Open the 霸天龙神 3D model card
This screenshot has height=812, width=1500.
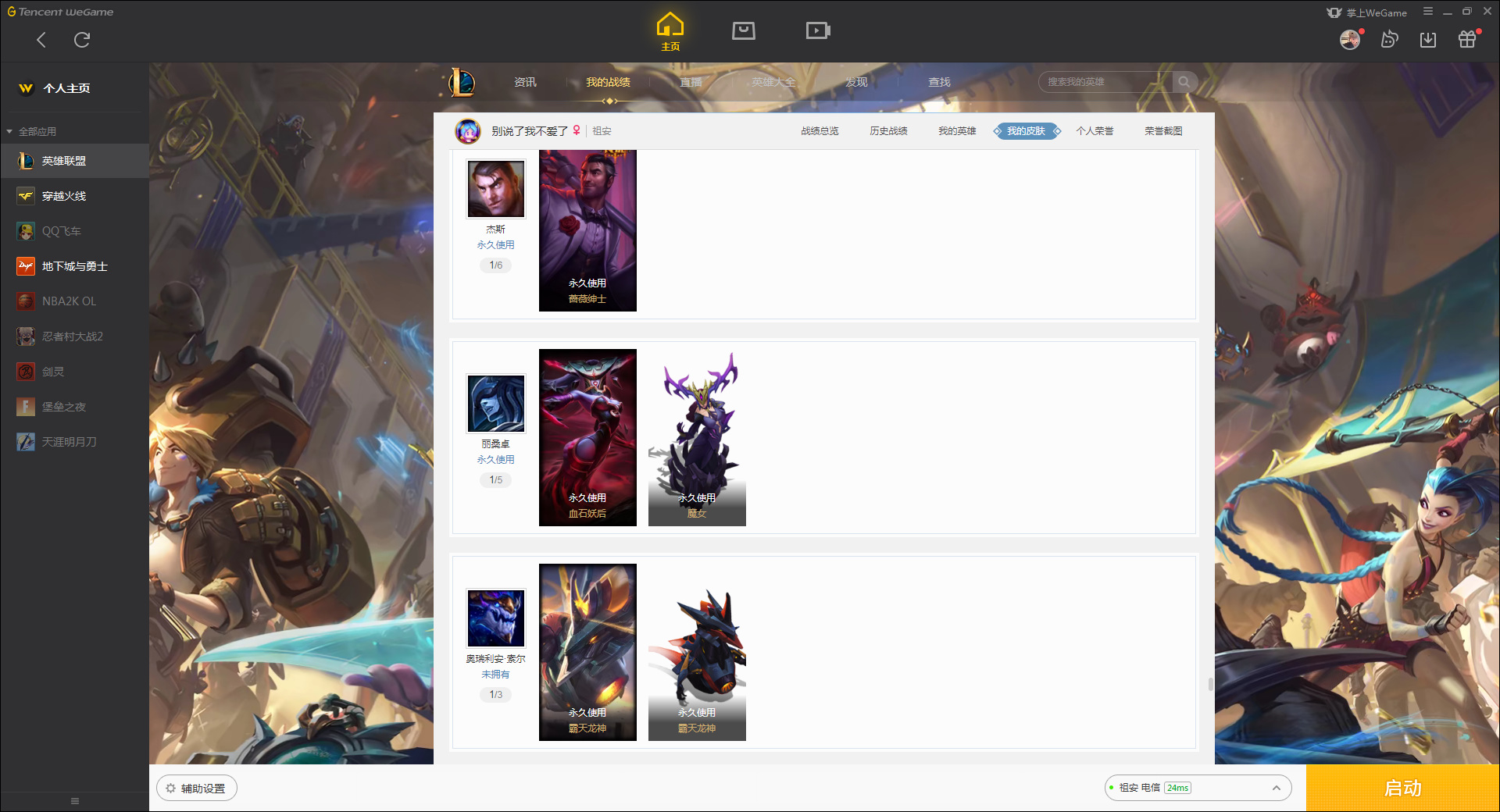[697, 652]
